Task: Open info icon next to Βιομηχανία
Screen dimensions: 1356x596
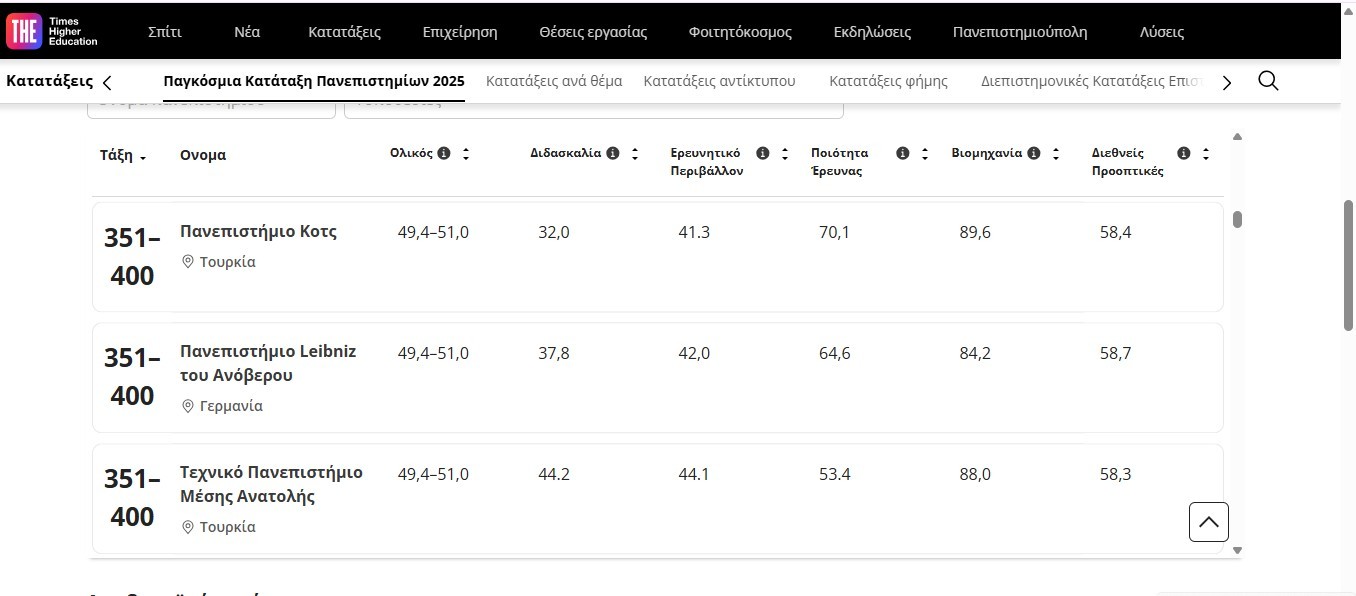Action: tap(1034, 153)
